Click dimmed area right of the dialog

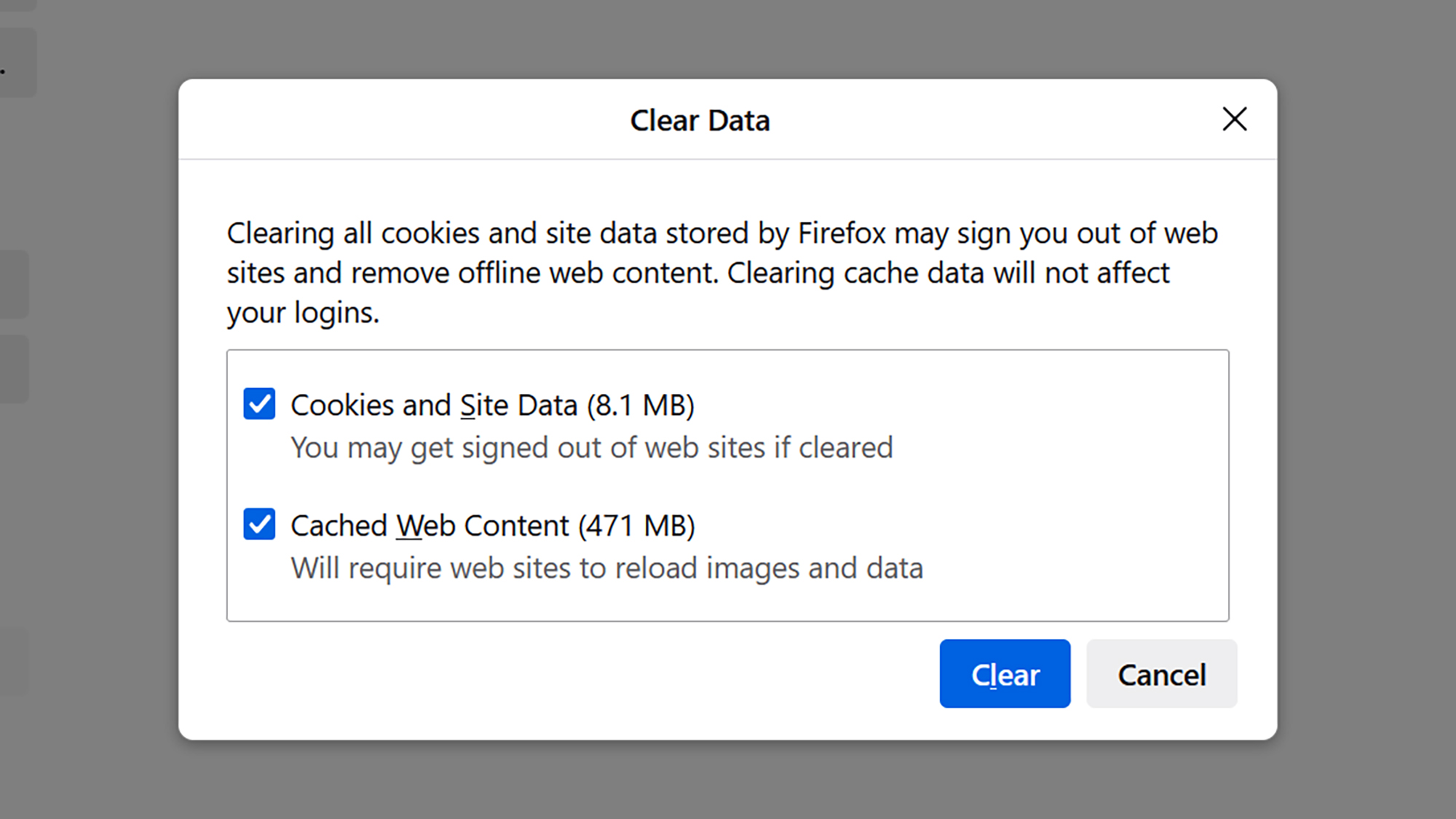(x=1369, y=408)
